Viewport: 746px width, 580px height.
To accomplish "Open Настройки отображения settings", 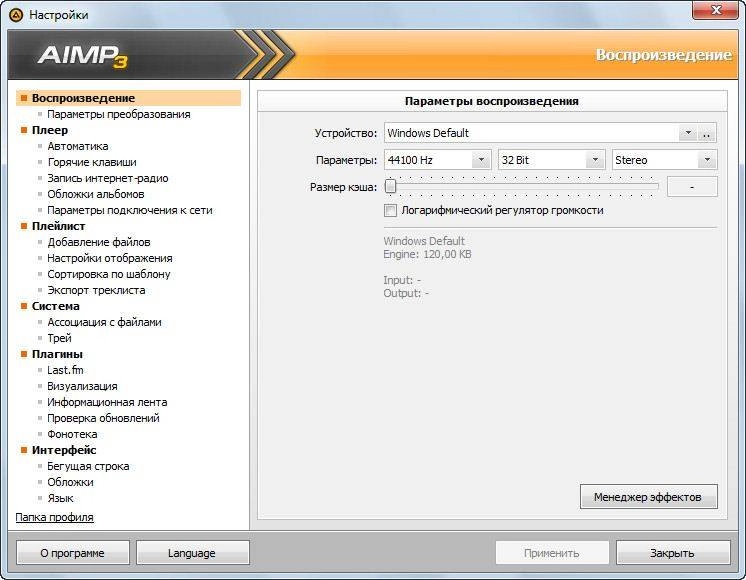I will pos(109,258).
